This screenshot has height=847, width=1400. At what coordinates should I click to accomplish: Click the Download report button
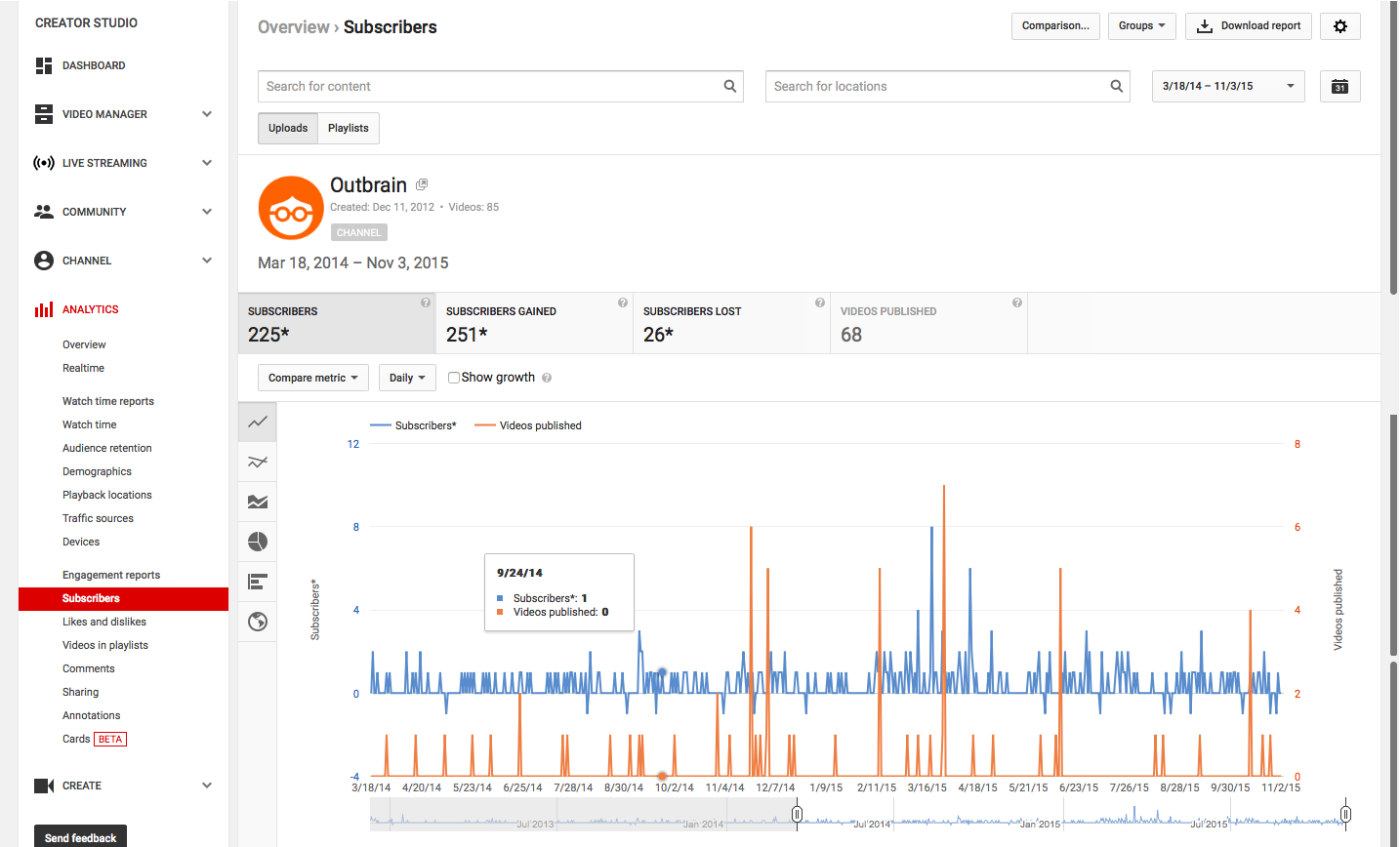point(1248,26)
